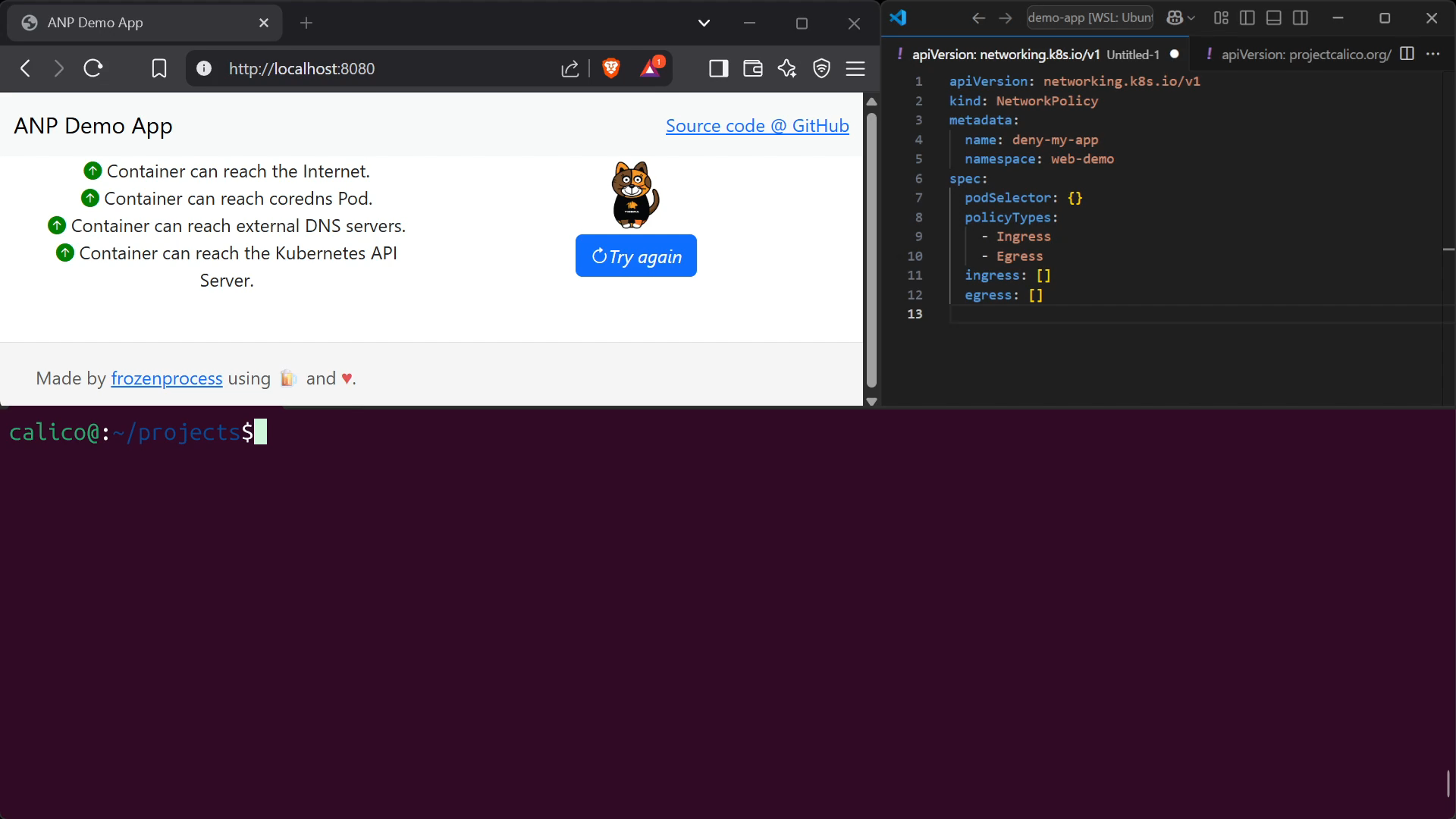Open editor More Actions ellipsis menu
The width and height of the screenshot is (1456, 819).
pyautogui.click(x=1432, y=54)
